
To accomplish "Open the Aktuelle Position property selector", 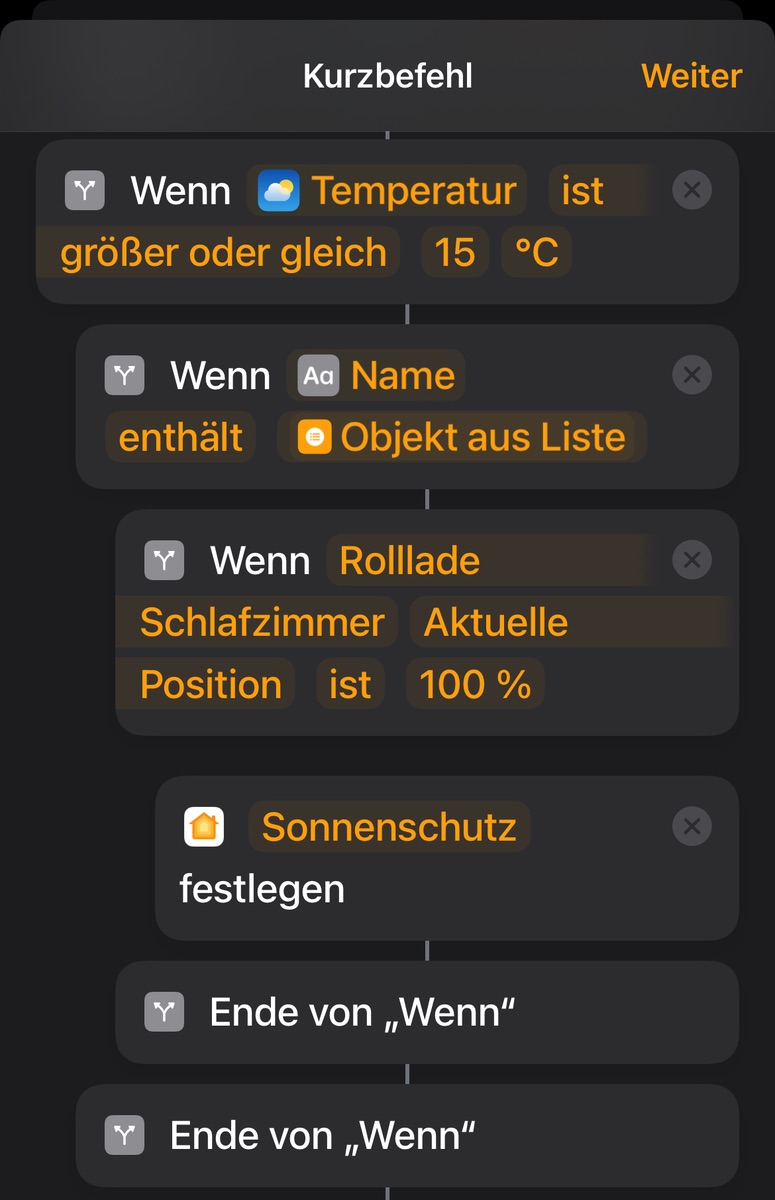I will click(x=495, y=622).
